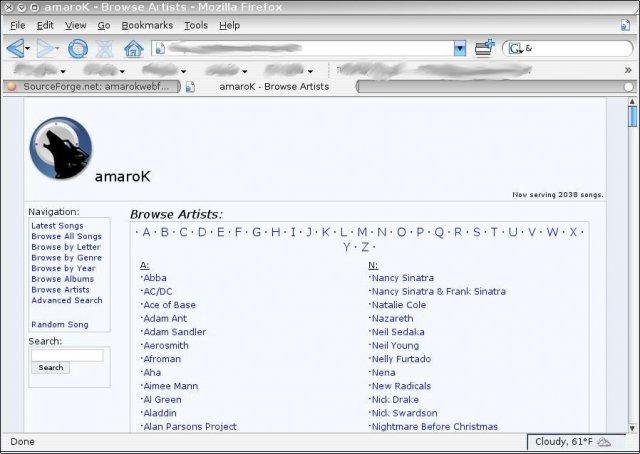Open the Nazareth artist link
640x454 pixels.
pyautogui.click(x=392, y=318)
